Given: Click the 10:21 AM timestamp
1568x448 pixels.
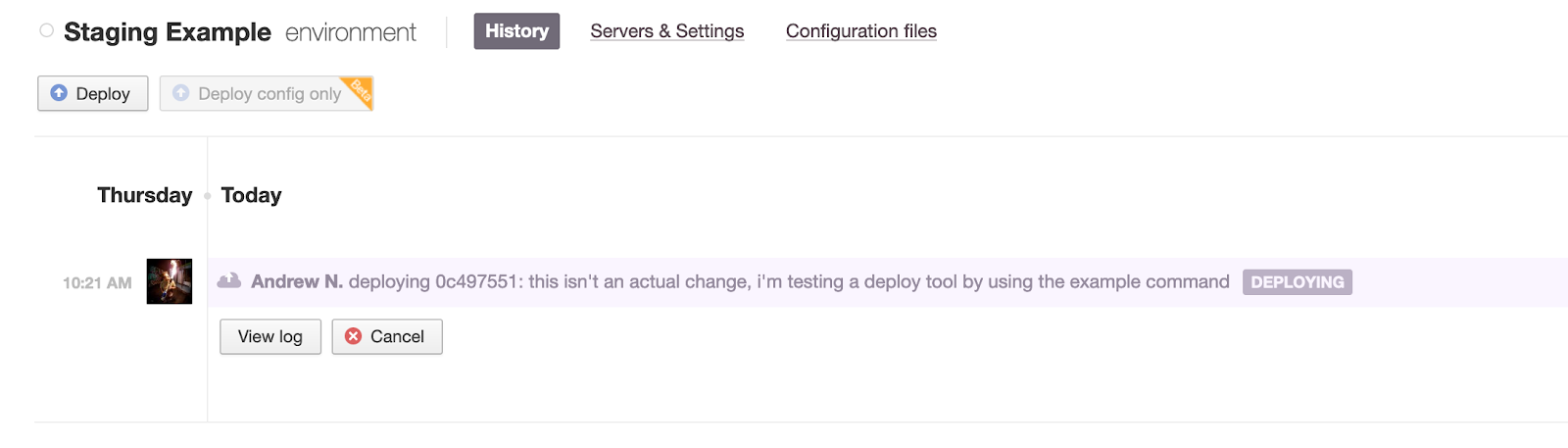Looking at the screenshot, I should pos(97,283).
